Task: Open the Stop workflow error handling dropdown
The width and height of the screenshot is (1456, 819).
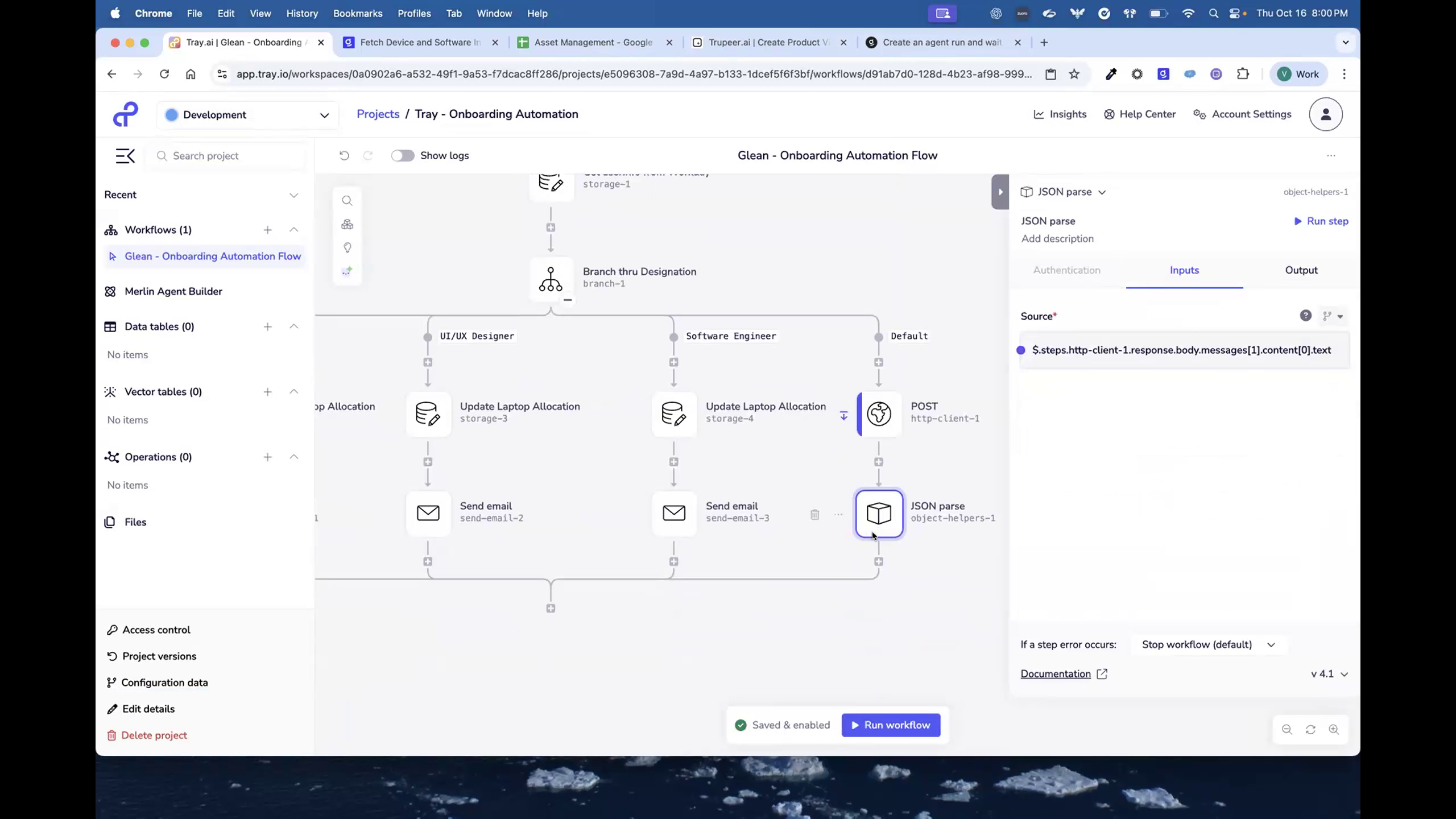Action: 1208,644
